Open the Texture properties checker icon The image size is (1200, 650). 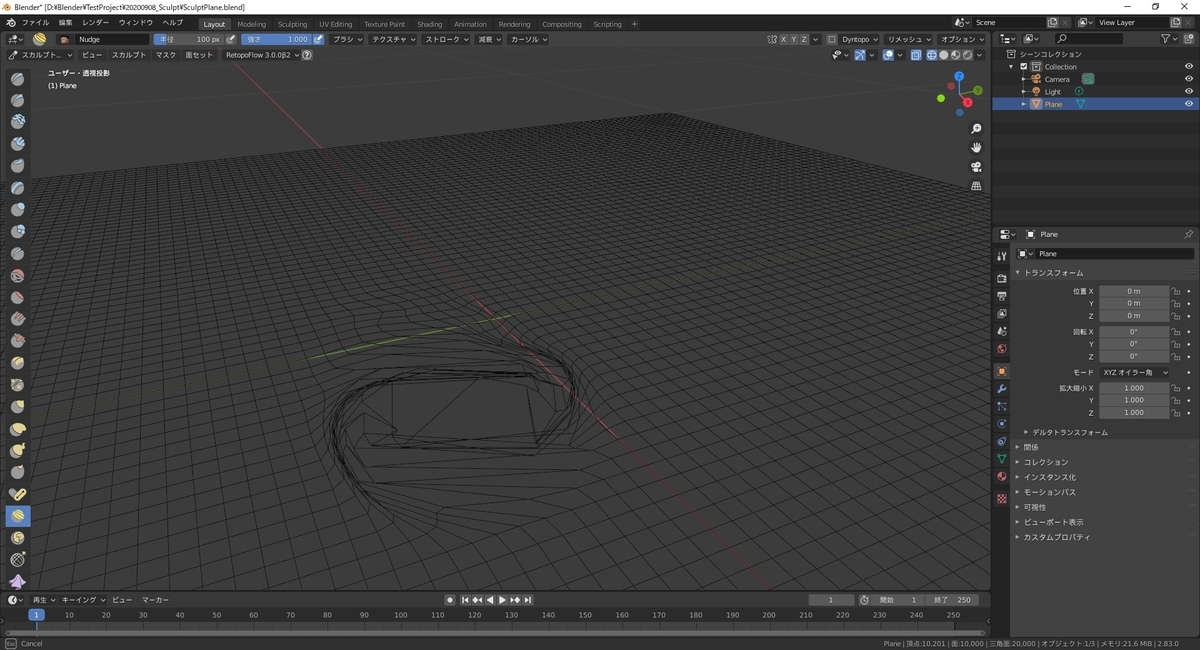pos(1001,498)
